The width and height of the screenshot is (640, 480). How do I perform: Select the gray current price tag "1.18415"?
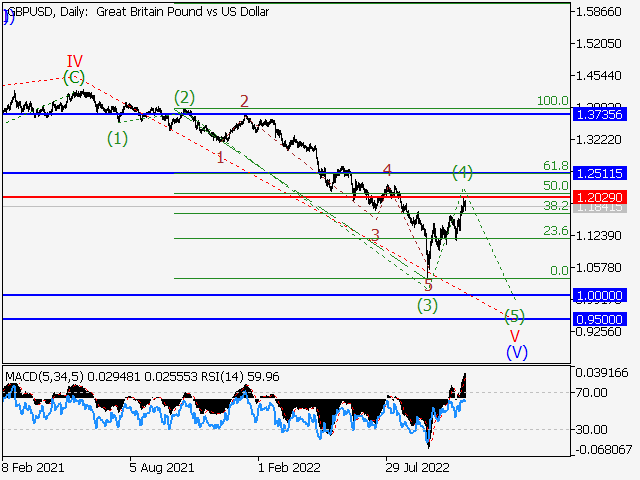tap(600, 208)
